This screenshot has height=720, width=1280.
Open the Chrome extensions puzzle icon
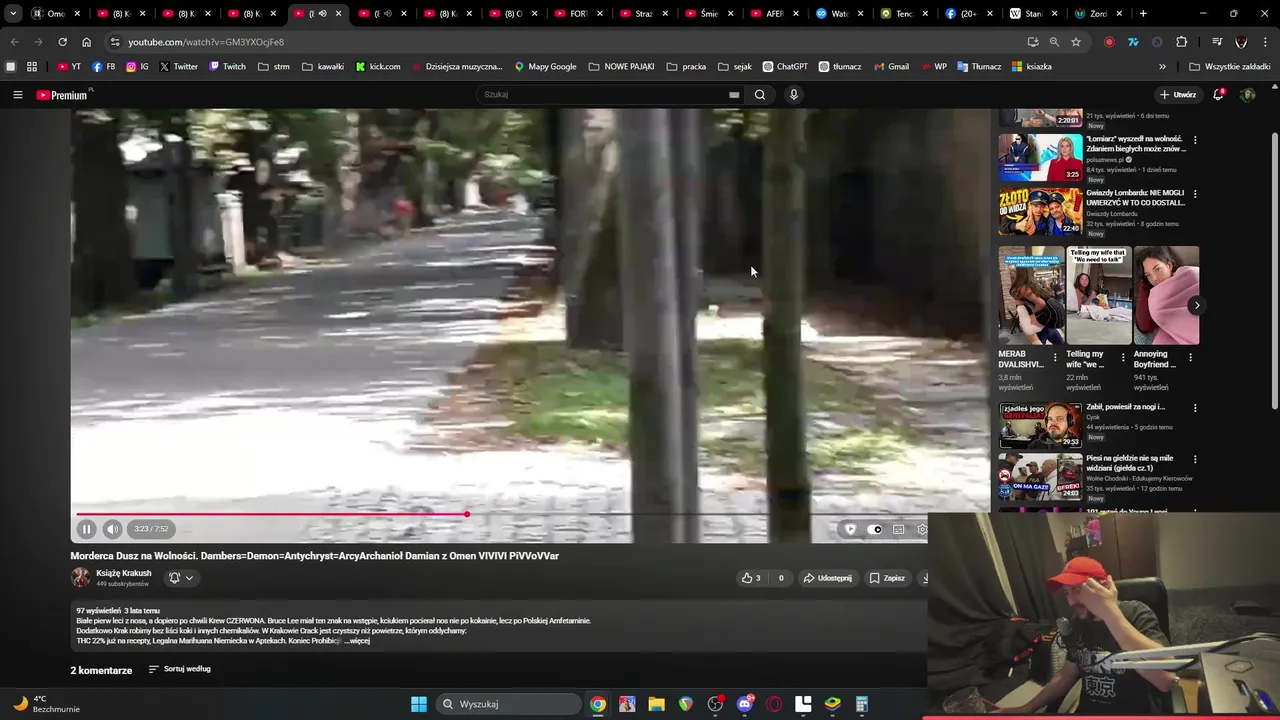(x=1181, y=42)
